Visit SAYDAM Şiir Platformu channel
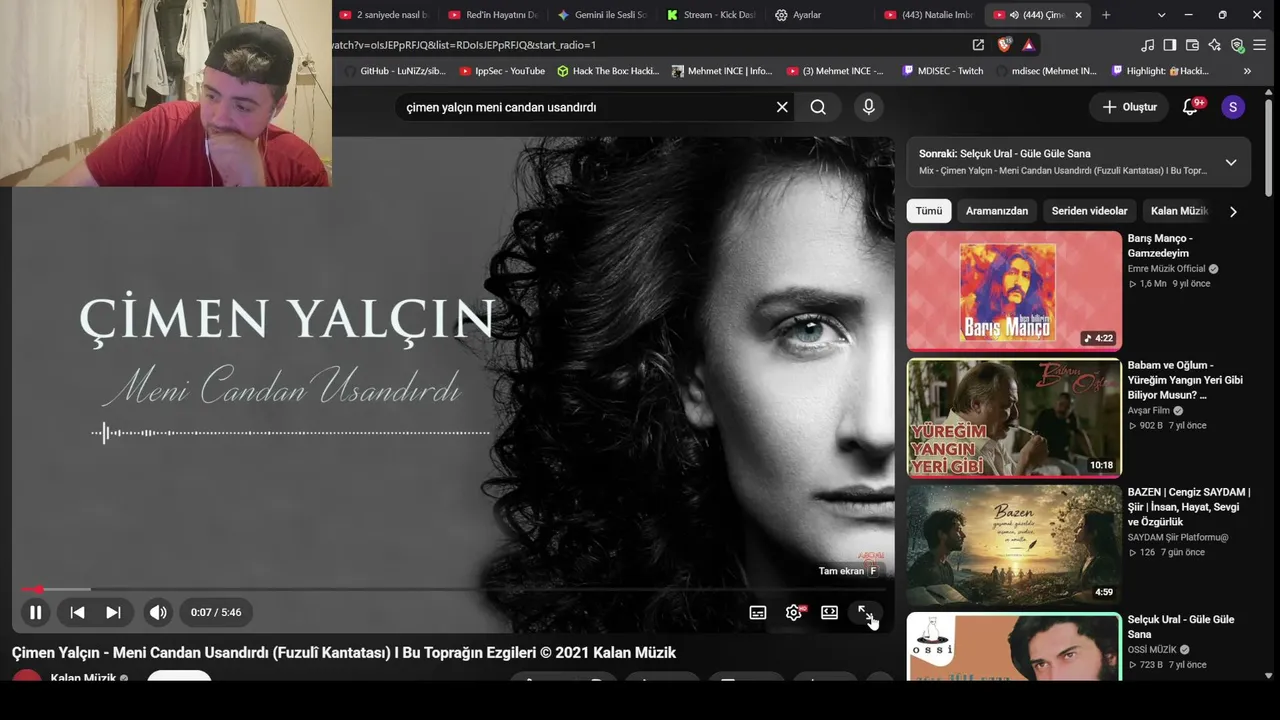The height and width of the screenshot is (720, 1280). [x=1178, y=538]
